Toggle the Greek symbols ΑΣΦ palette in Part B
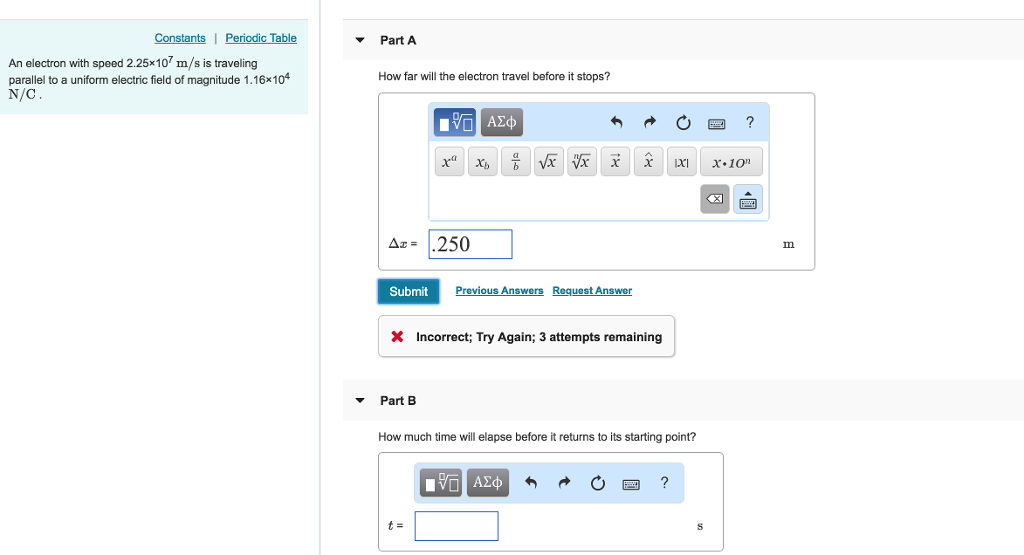The height and width of the screenshot is (555, 1024). click(x=487, y=483)
